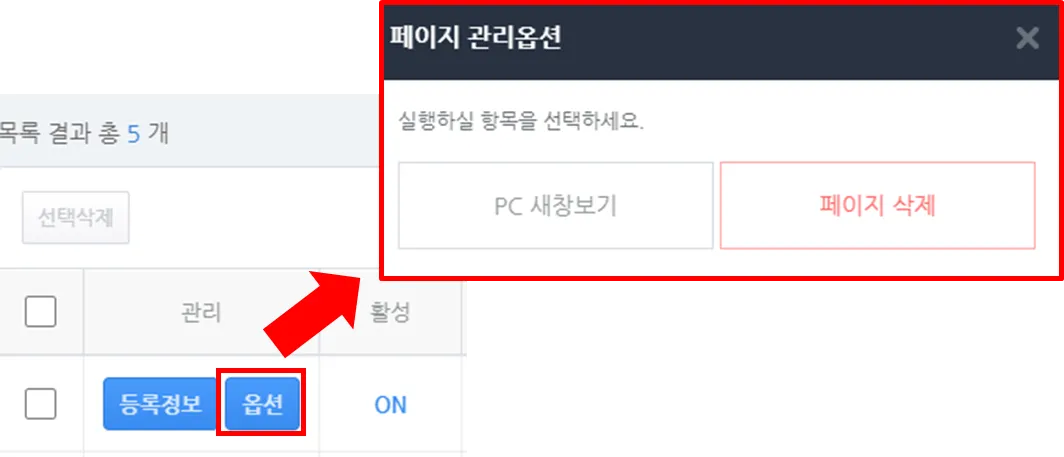The height and width of the screenshot is (457, 1064).
Task: Click the red highlight box around 옵션
Action: (x=261, y=403)
